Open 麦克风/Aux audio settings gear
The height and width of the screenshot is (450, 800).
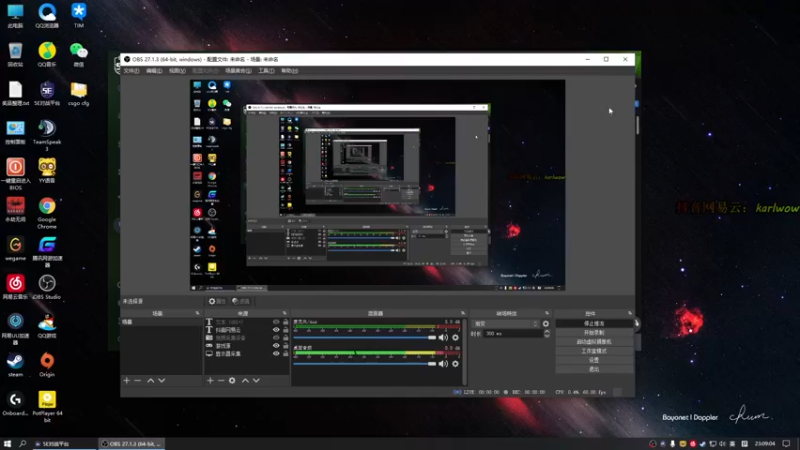455,337
